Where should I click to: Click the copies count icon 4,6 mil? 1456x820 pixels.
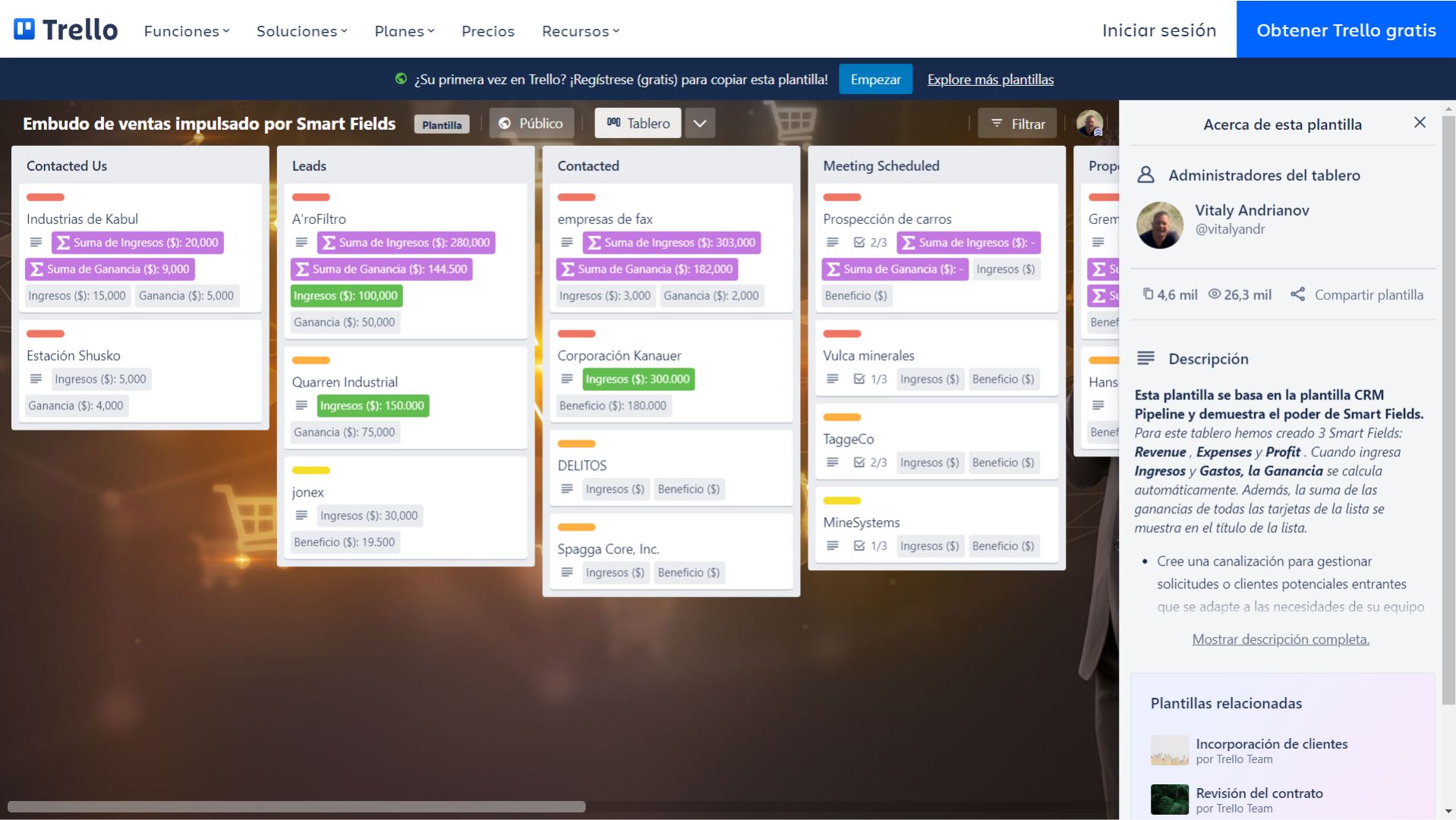1148,294
